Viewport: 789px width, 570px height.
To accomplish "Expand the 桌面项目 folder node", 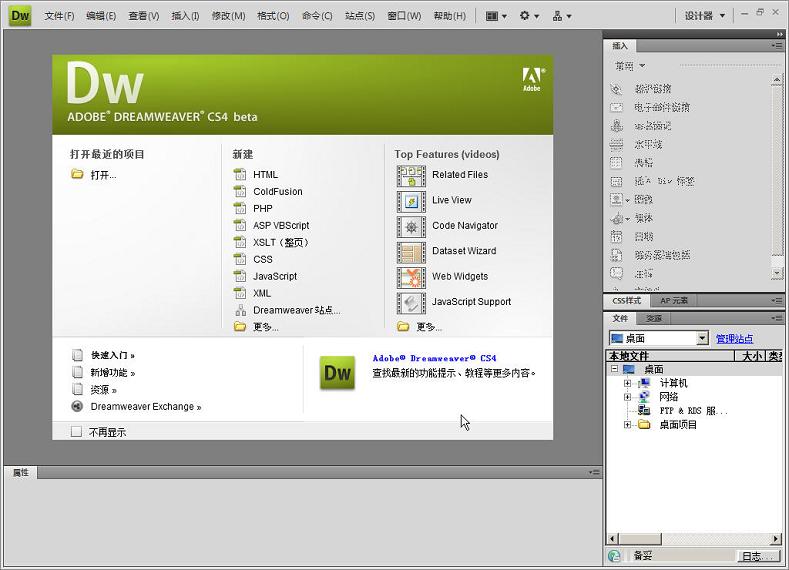I will tap(627, 425).
